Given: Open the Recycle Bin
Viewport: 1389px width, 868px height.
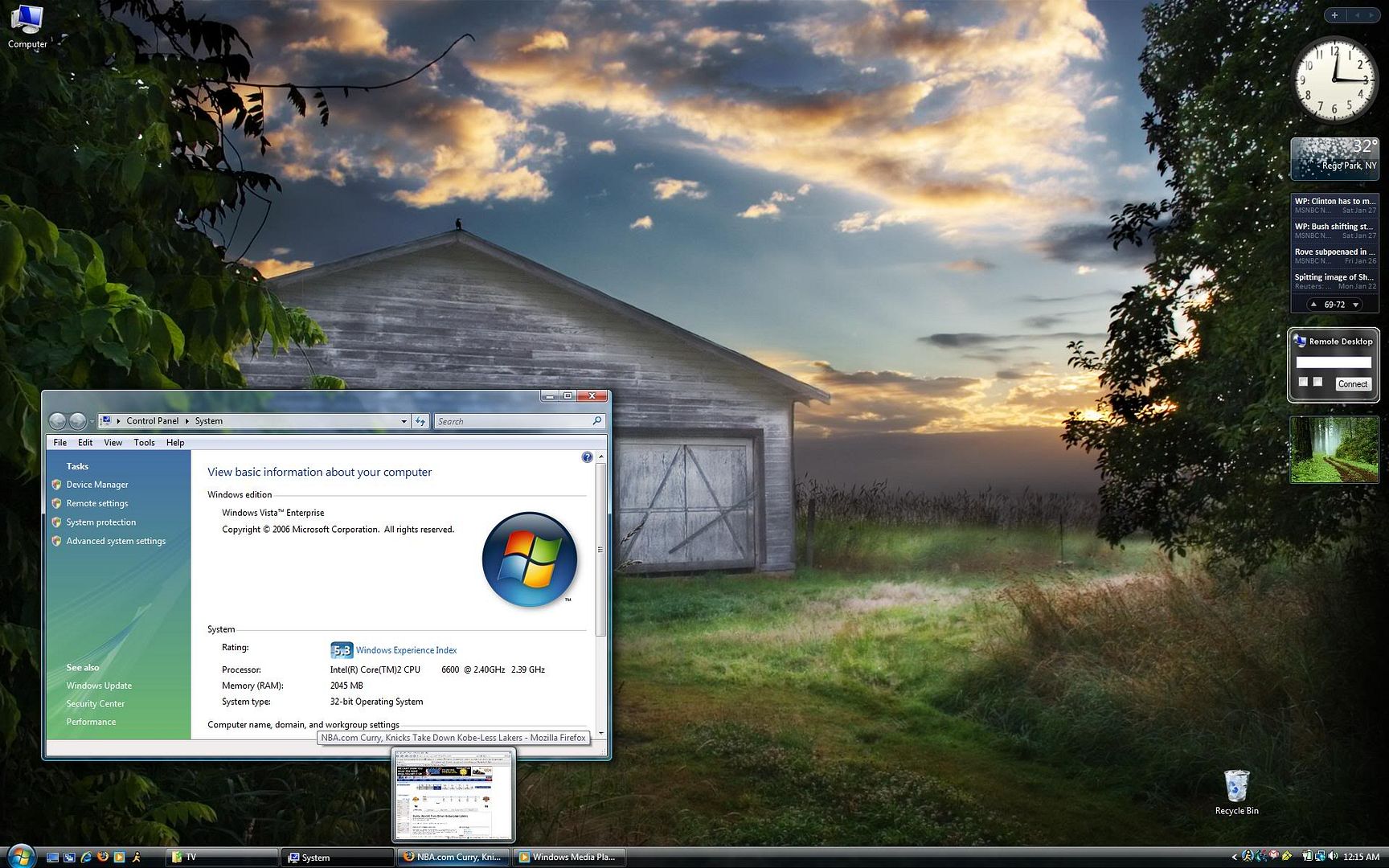Looking at the screenshot, I should [x=1236, y=791].
